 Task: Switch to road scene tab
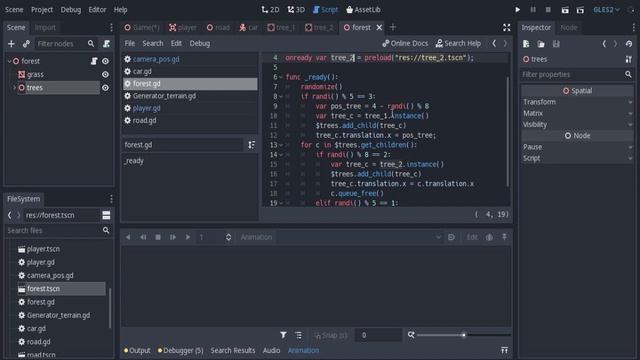pyautogui.click(x=218, y=27)
